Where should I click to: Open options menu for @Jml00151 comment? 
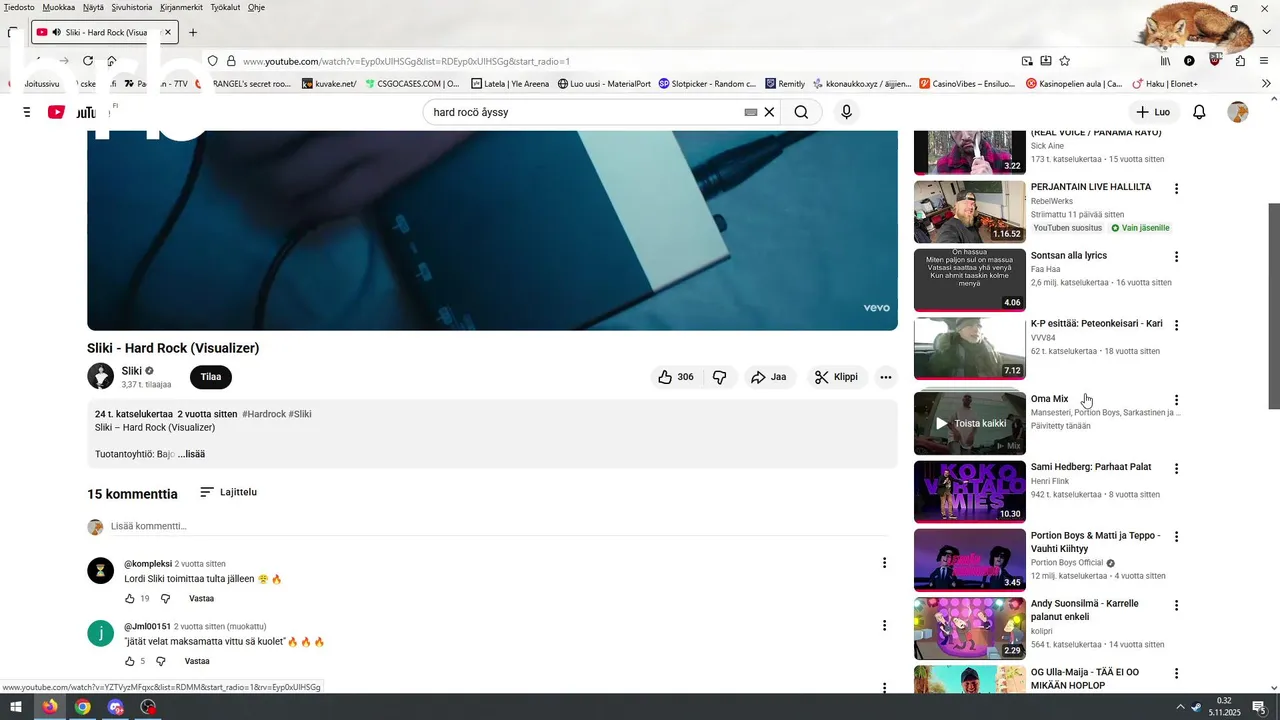pyautogui.click(x=884, y=626)
